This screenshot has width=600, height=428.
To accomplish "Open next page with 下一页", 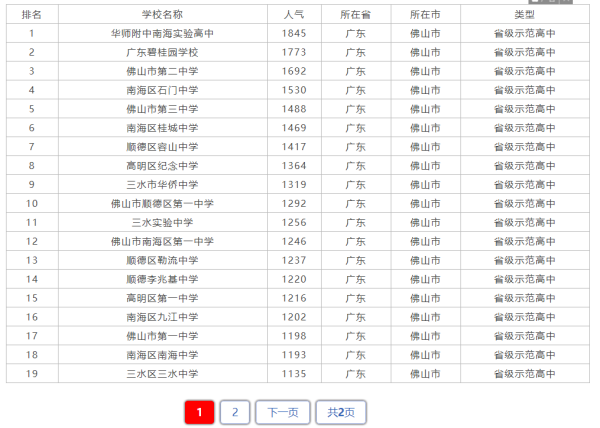I will (283, 412).
